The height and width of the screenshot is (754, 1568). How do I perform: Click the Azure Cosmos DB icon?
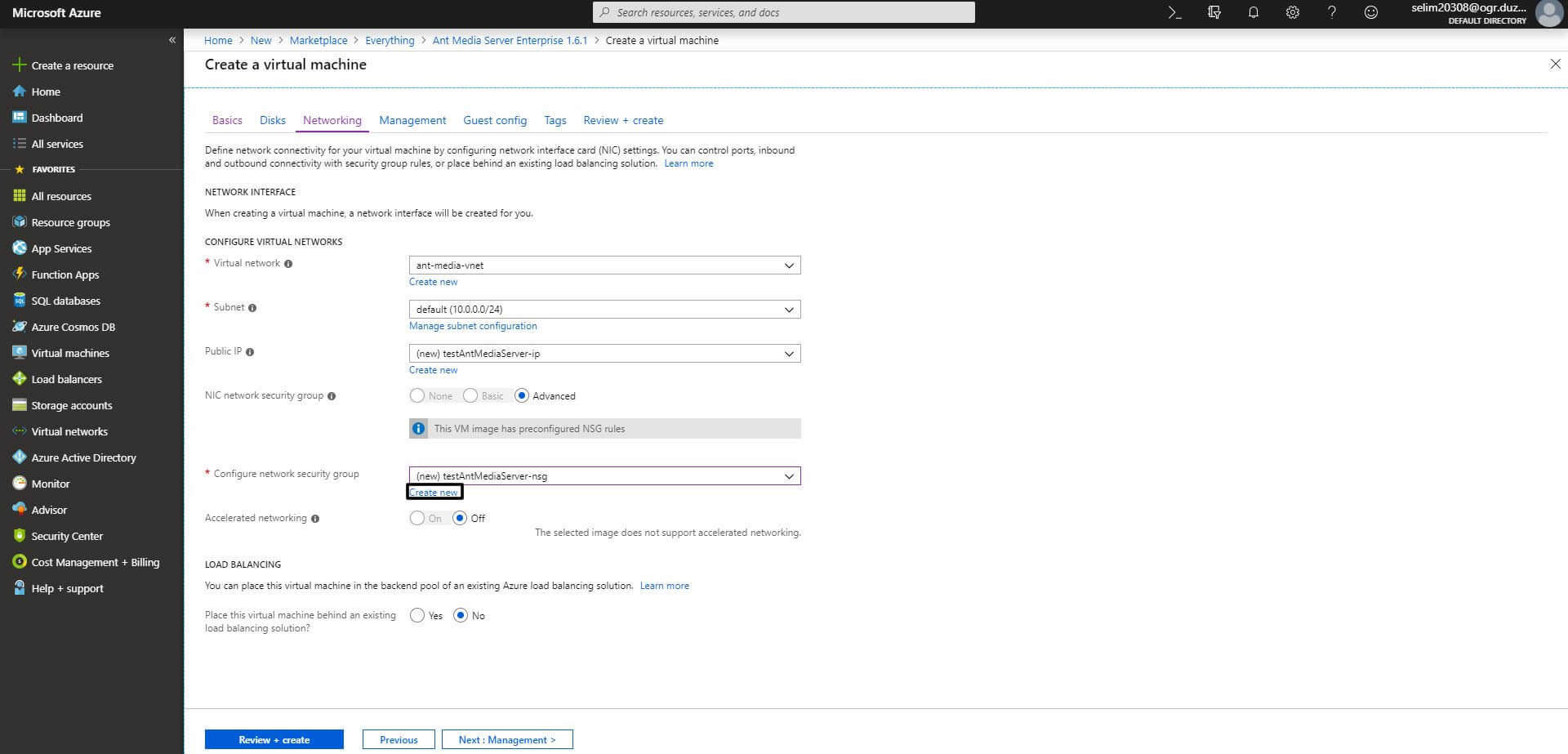[20, 327]
